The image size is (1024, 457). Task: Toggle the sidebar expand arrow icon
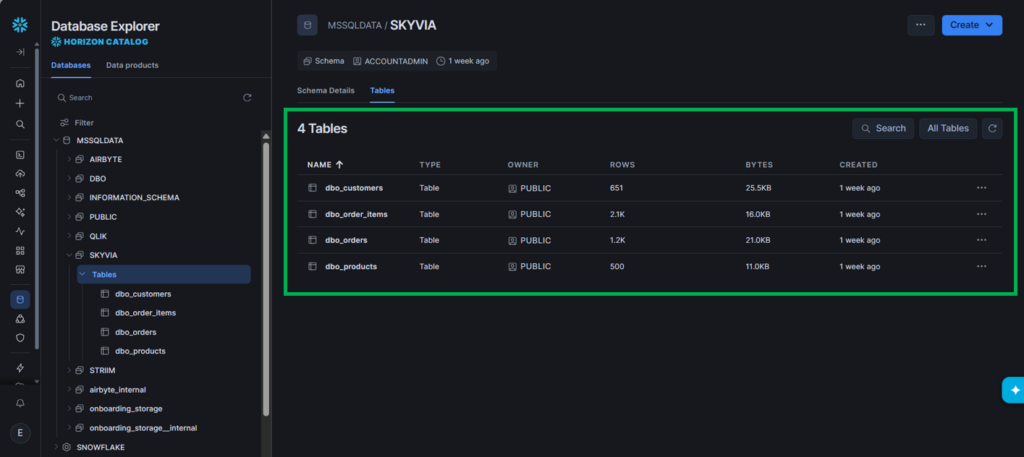tap(20, 52)
